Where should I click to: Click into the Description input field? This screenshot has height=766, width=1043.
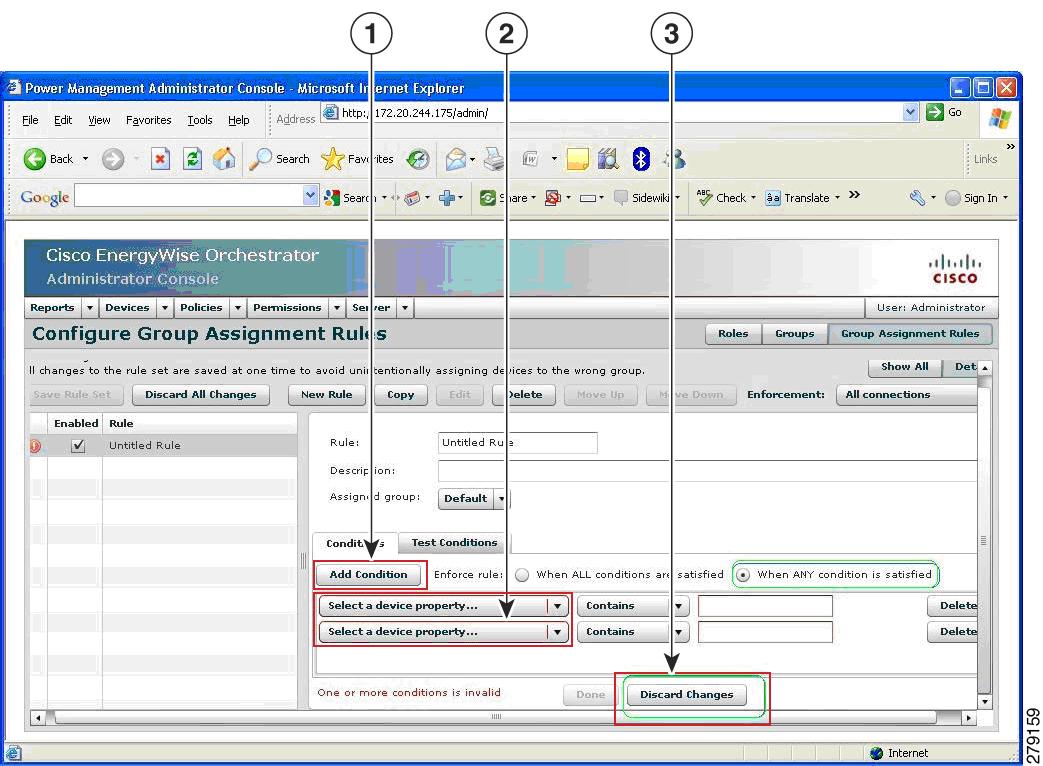(708, 471)
